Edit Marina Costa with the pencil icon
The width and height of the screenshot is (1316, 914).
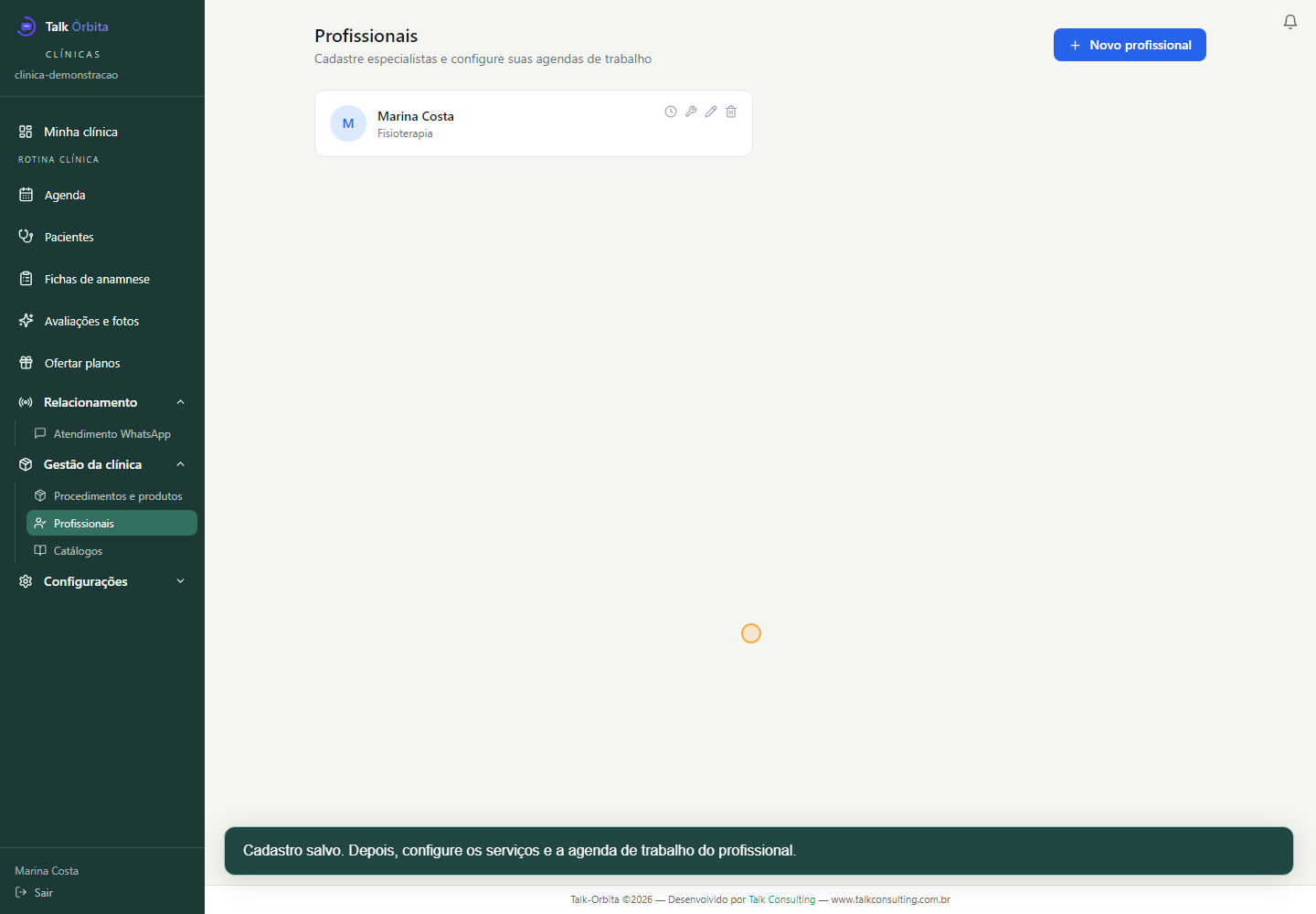point(711,112)
